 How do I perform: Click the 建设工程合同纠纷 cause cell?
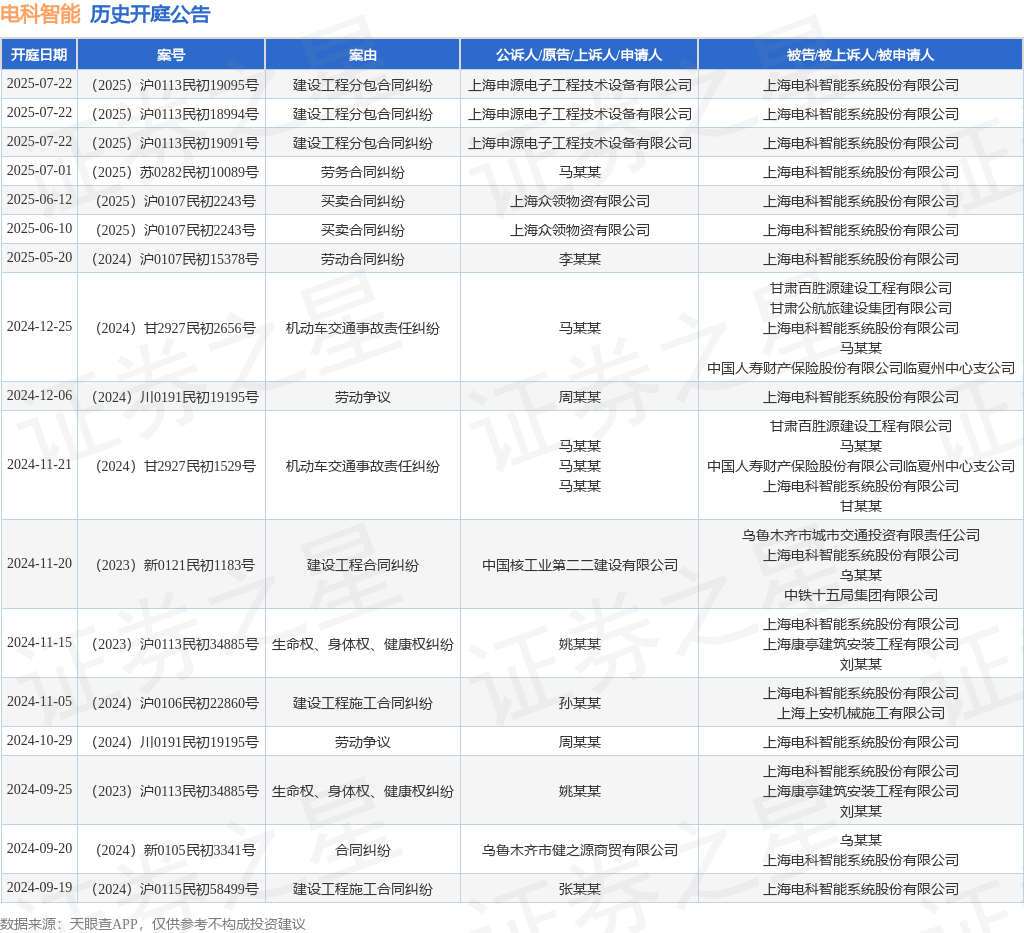pyautogui.click(x=362, y=565)
